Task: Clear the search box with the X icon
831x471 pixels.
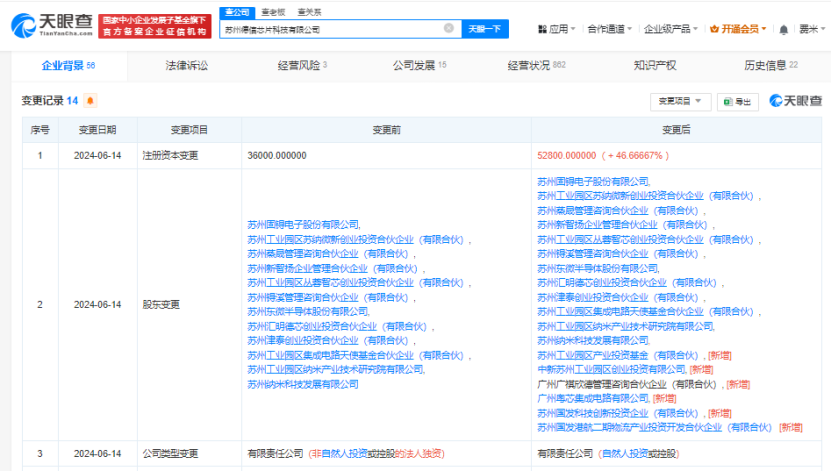Action: coord(448,28)
